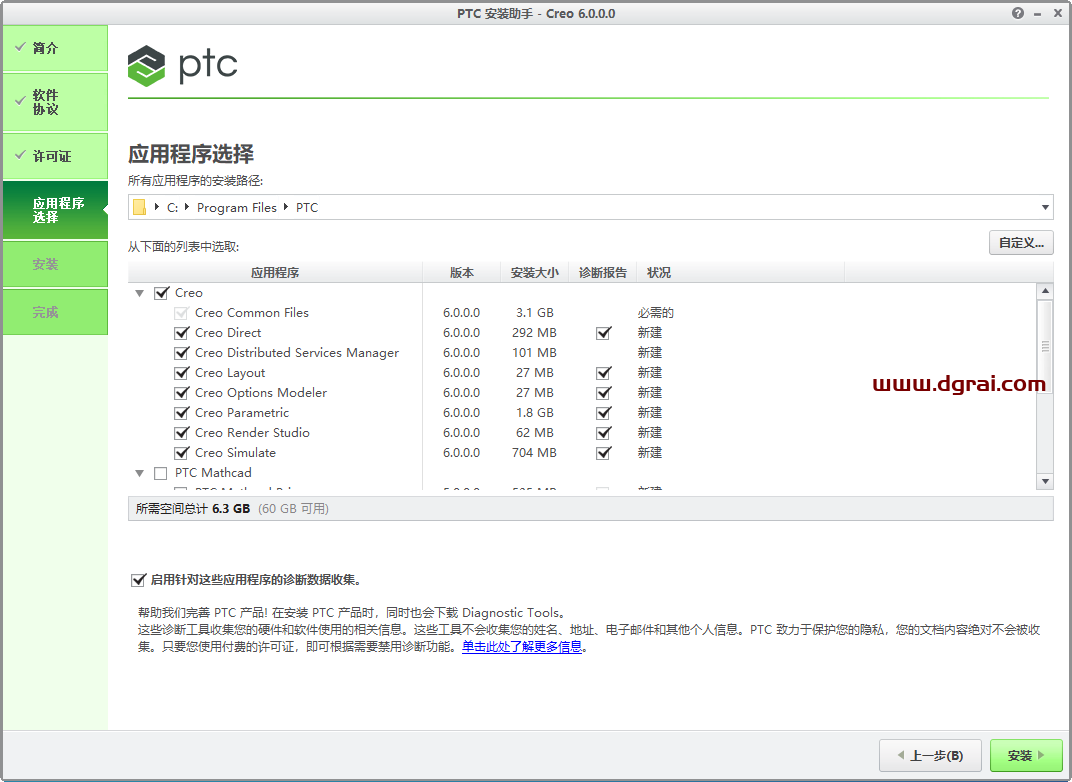
Task: Click Program Files in the path bar
Action: click(x=237, y=208)
